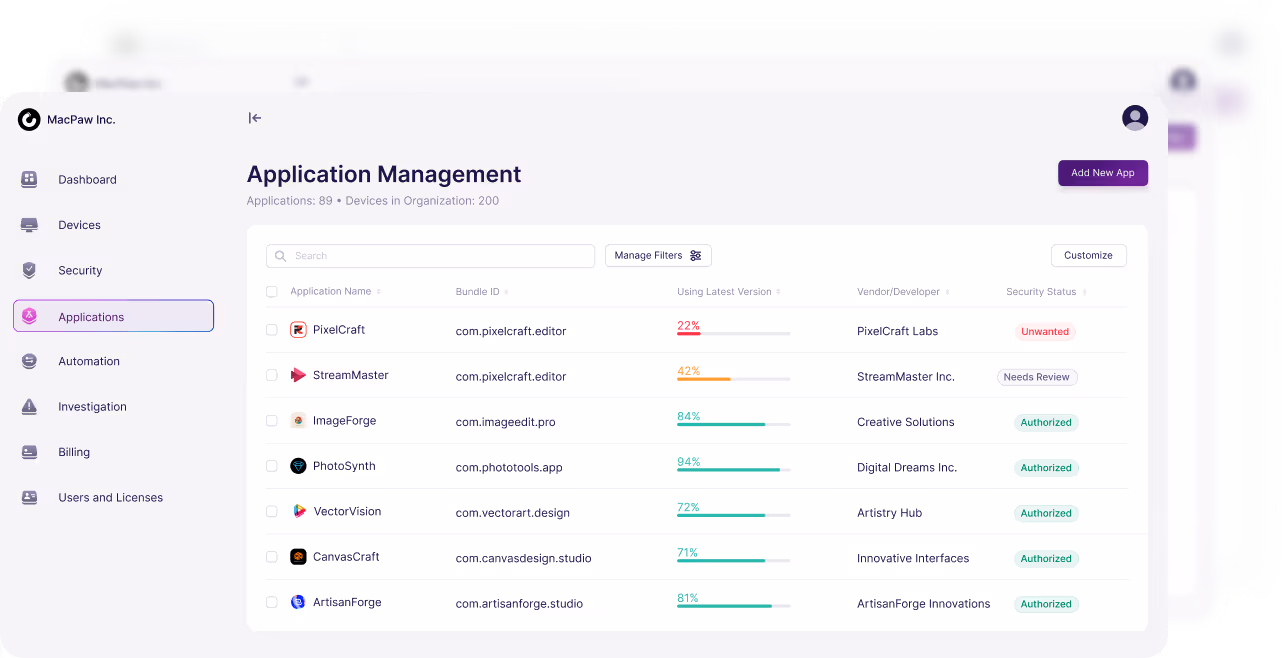Click the Authorized badge for ArtisanForge

(x=1046, y=604)
